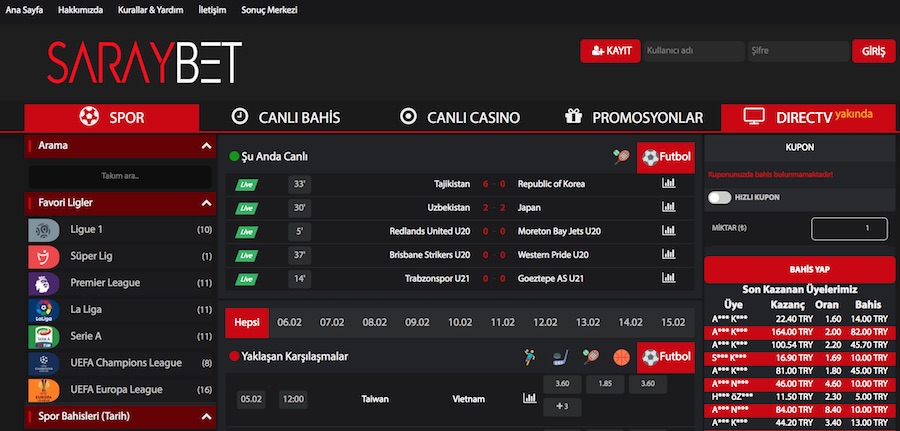The width and height of the screenshot is (900, 431).
Task: Open İletişim link
Action: [212, 10]
